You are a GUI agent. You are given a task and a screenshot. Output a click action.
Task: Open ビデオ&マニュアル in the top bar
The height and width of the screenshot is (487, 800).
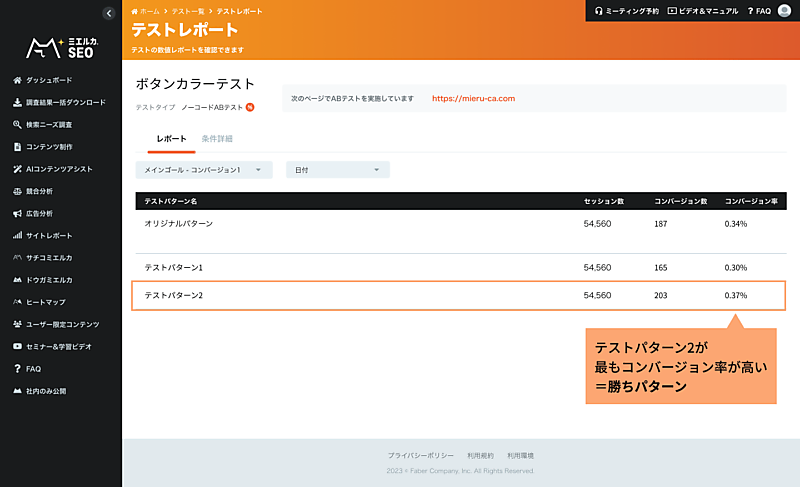703,11
